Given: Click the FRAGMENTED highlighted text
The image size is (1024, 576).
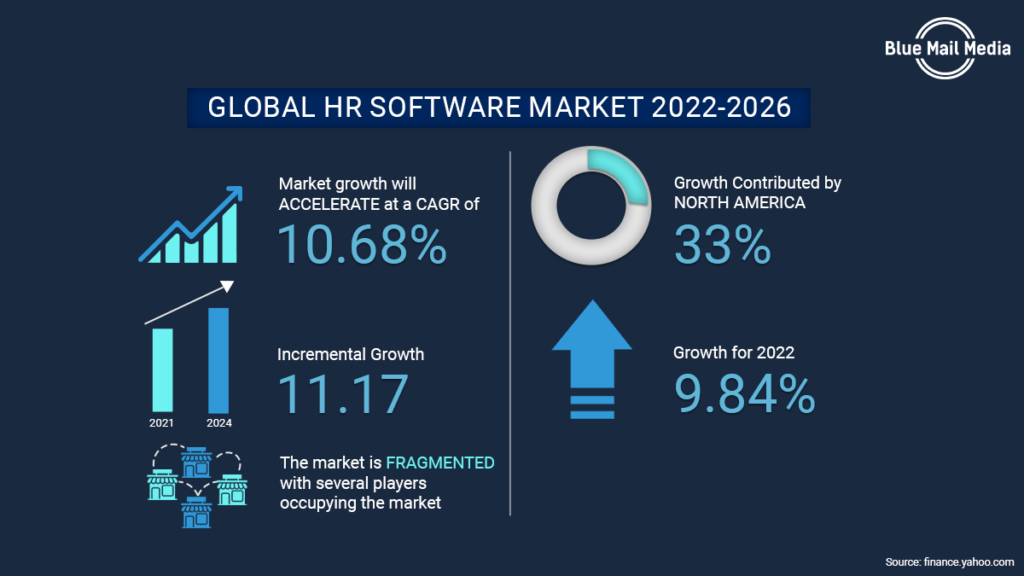Looking at the screenshot, I should pos(440,462).
